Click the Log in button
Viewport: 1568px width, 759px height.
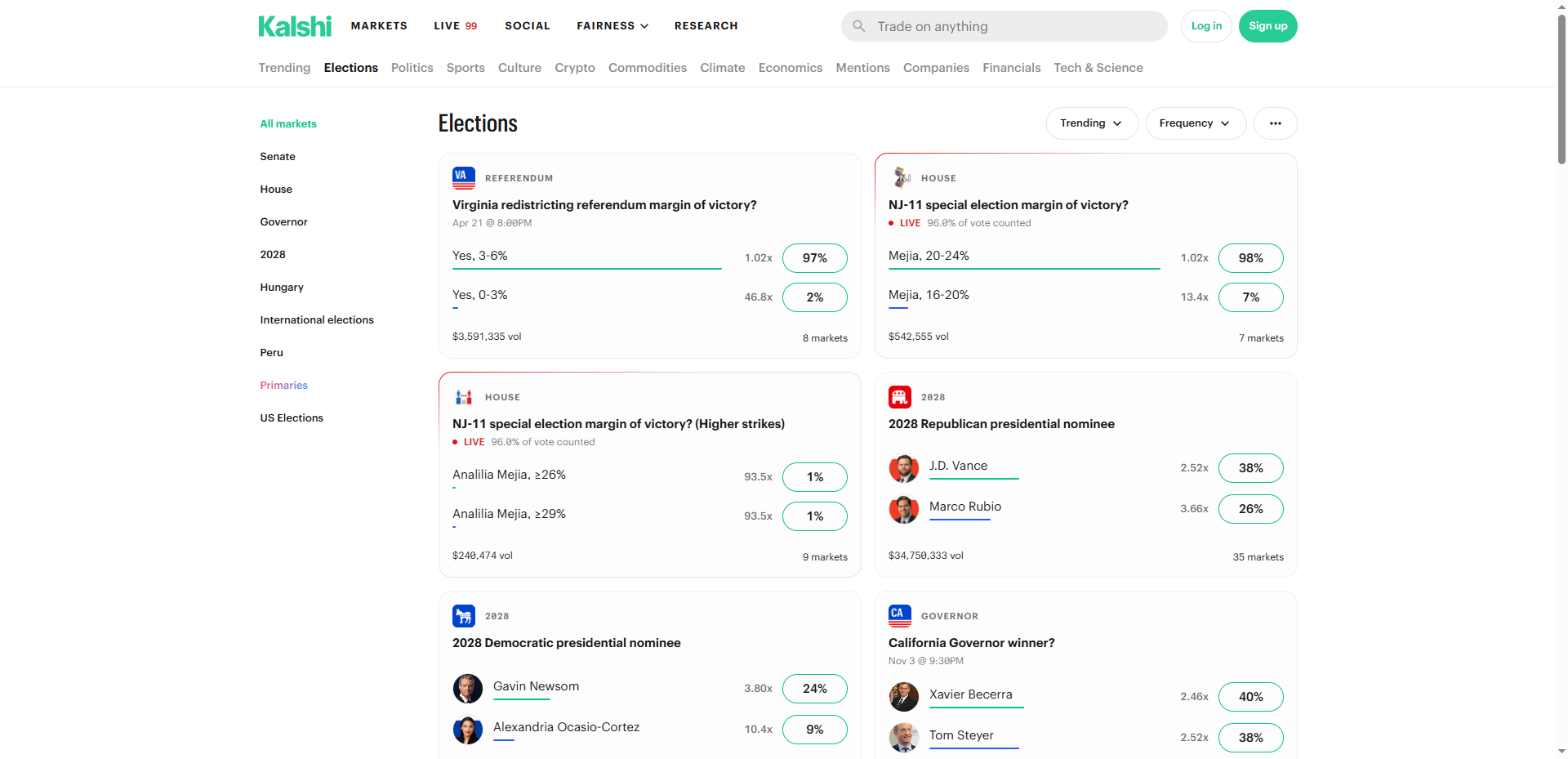[1206, 26]
